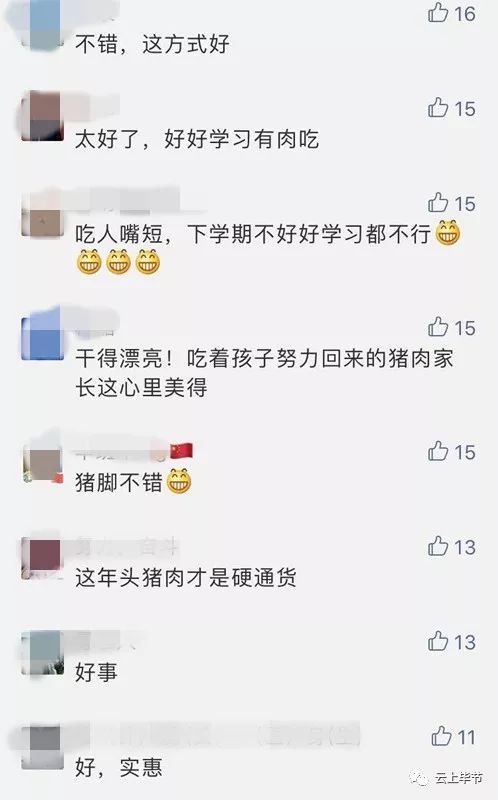This screenshot has width=498, height=800.
Task: Tap thumbs-up on 干得漂亮 comment
Action: [438, 327]
